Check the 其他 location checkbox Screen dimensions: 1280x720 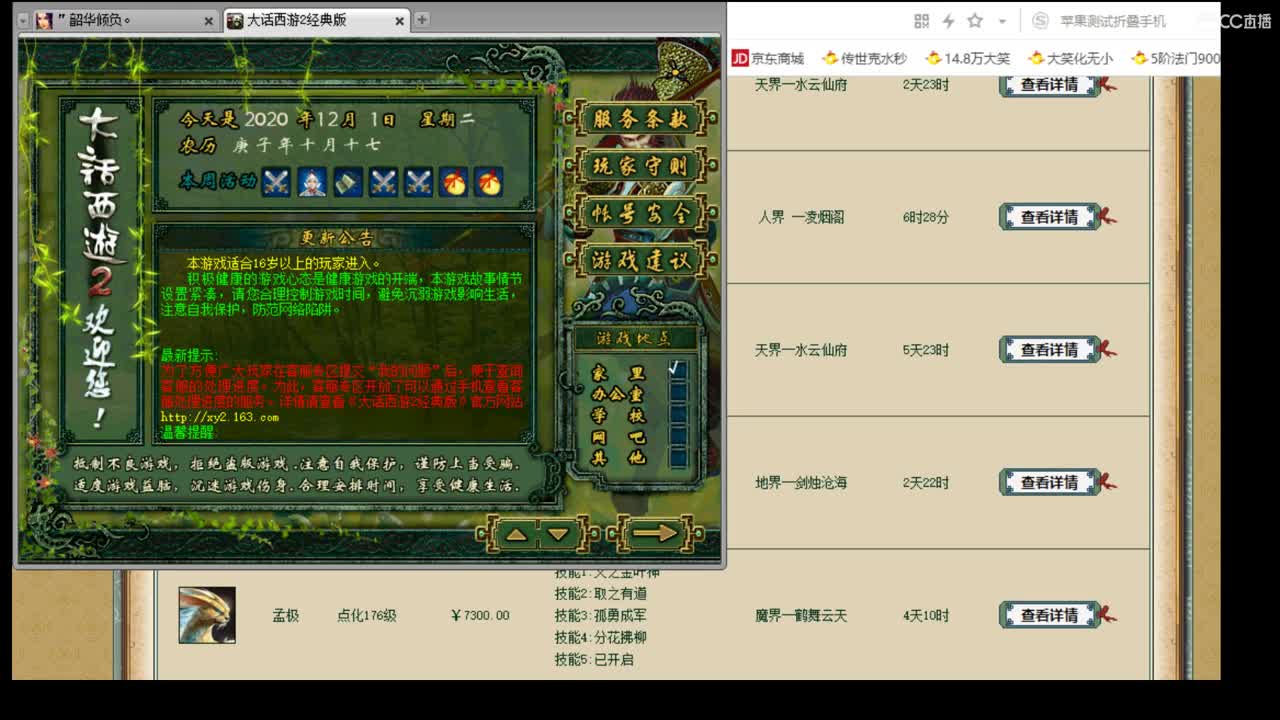tap(678, 458)
